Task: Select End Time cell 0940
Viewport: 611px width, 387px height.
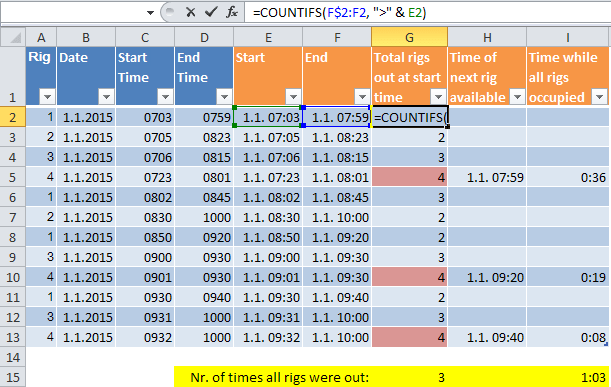Action: click(204, 297)
